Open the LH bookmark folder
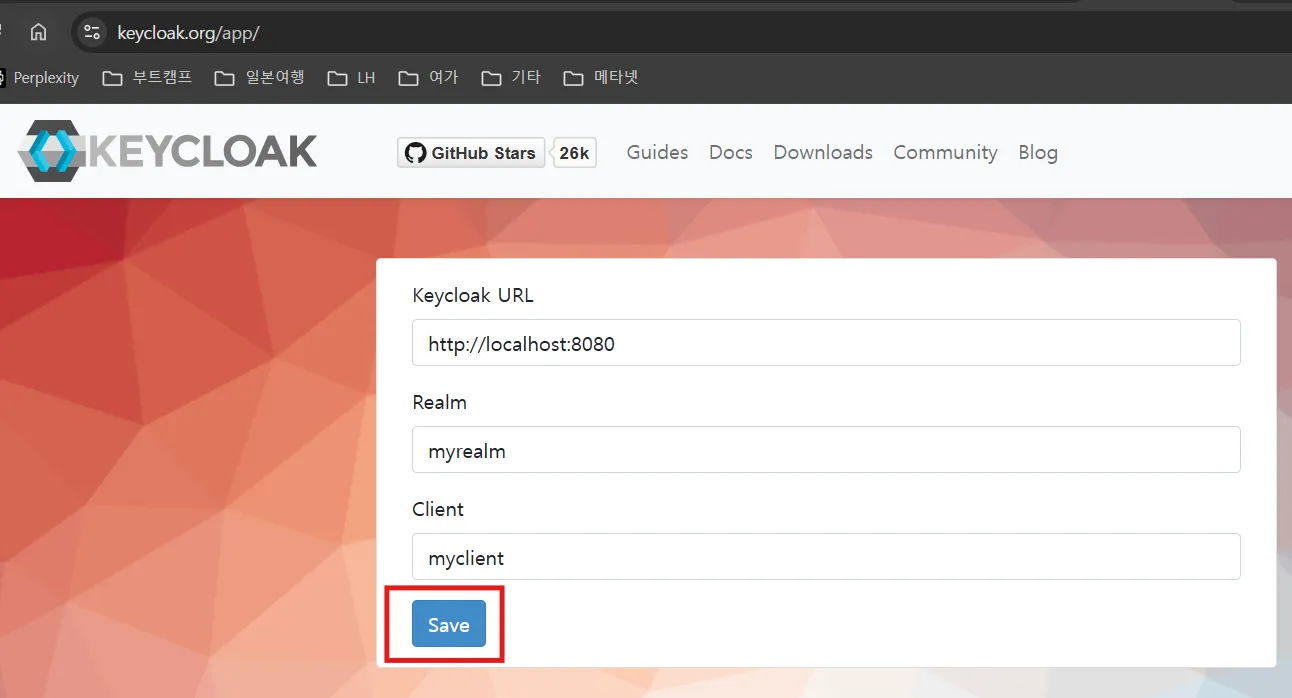 click(x=352, y=77)
